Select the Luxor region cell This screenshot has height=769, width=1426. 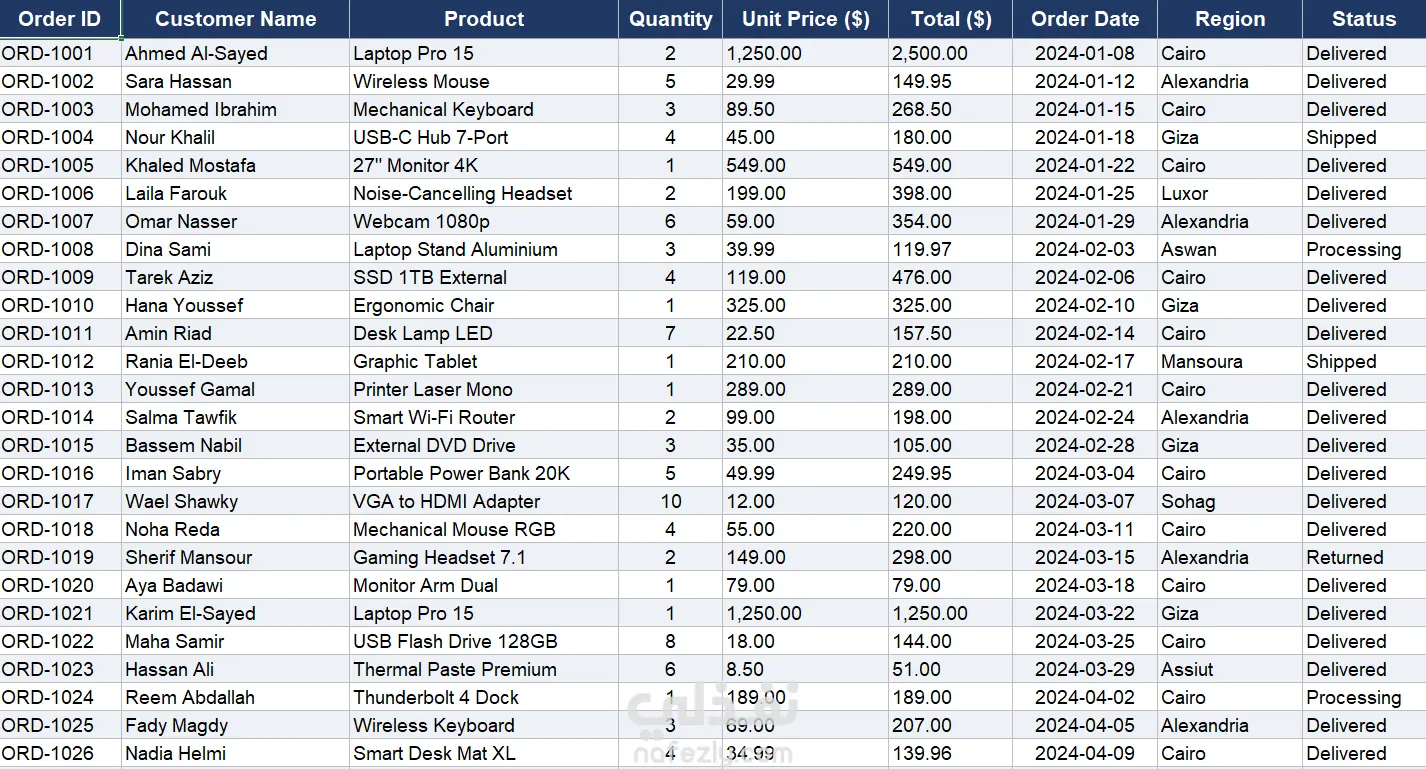(1230, 193)
